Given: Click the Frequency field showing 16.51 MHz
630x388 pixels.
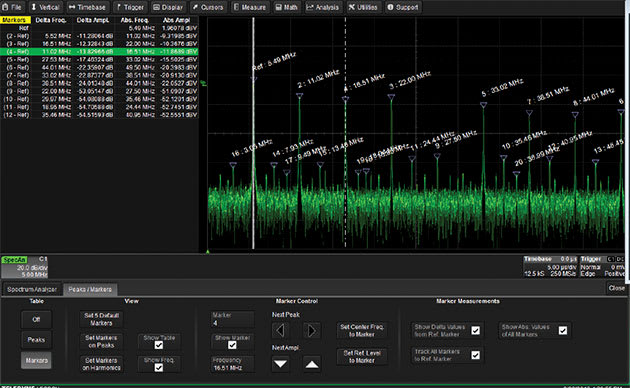Looking at the screenshot, I should 232,364.
